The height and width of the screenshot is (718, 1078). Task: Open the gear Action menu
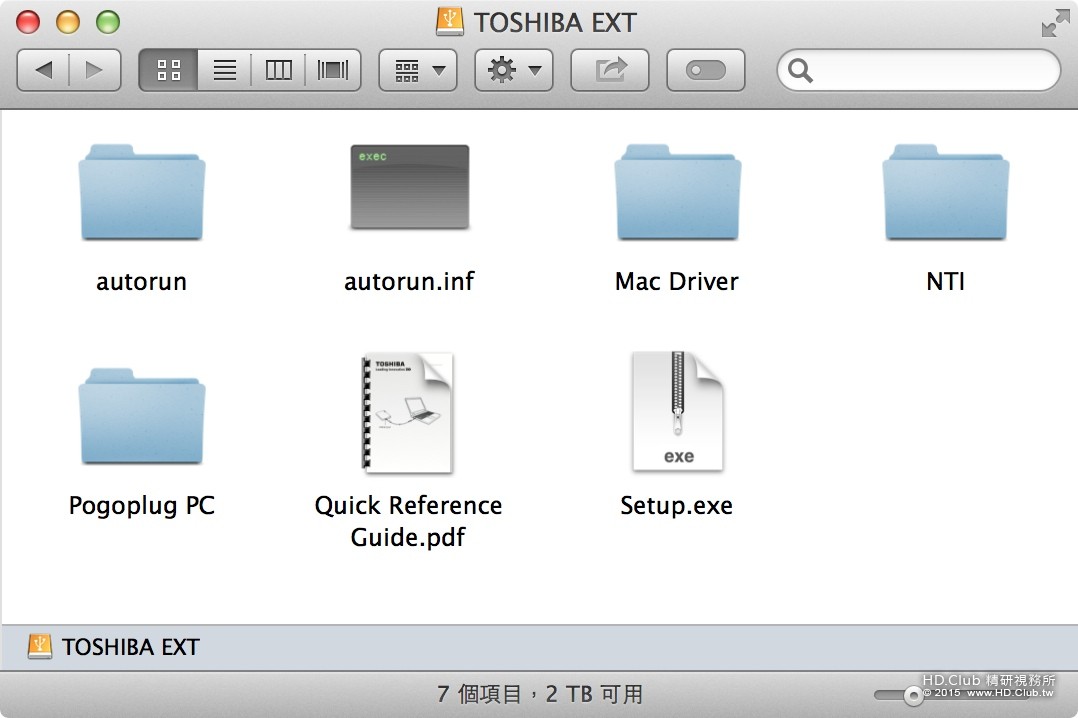pos(514,70)
